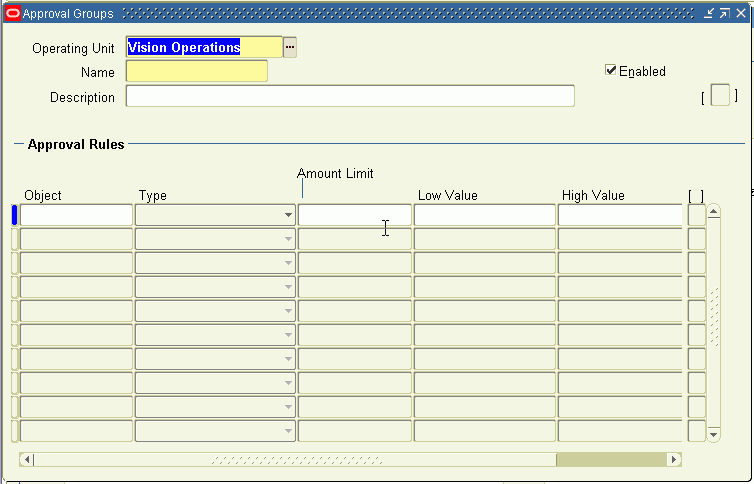Image resolution: width=754 pixels, height=484 pixels.
Task: Click the first row flexfield cell
Action: point(697,215)
